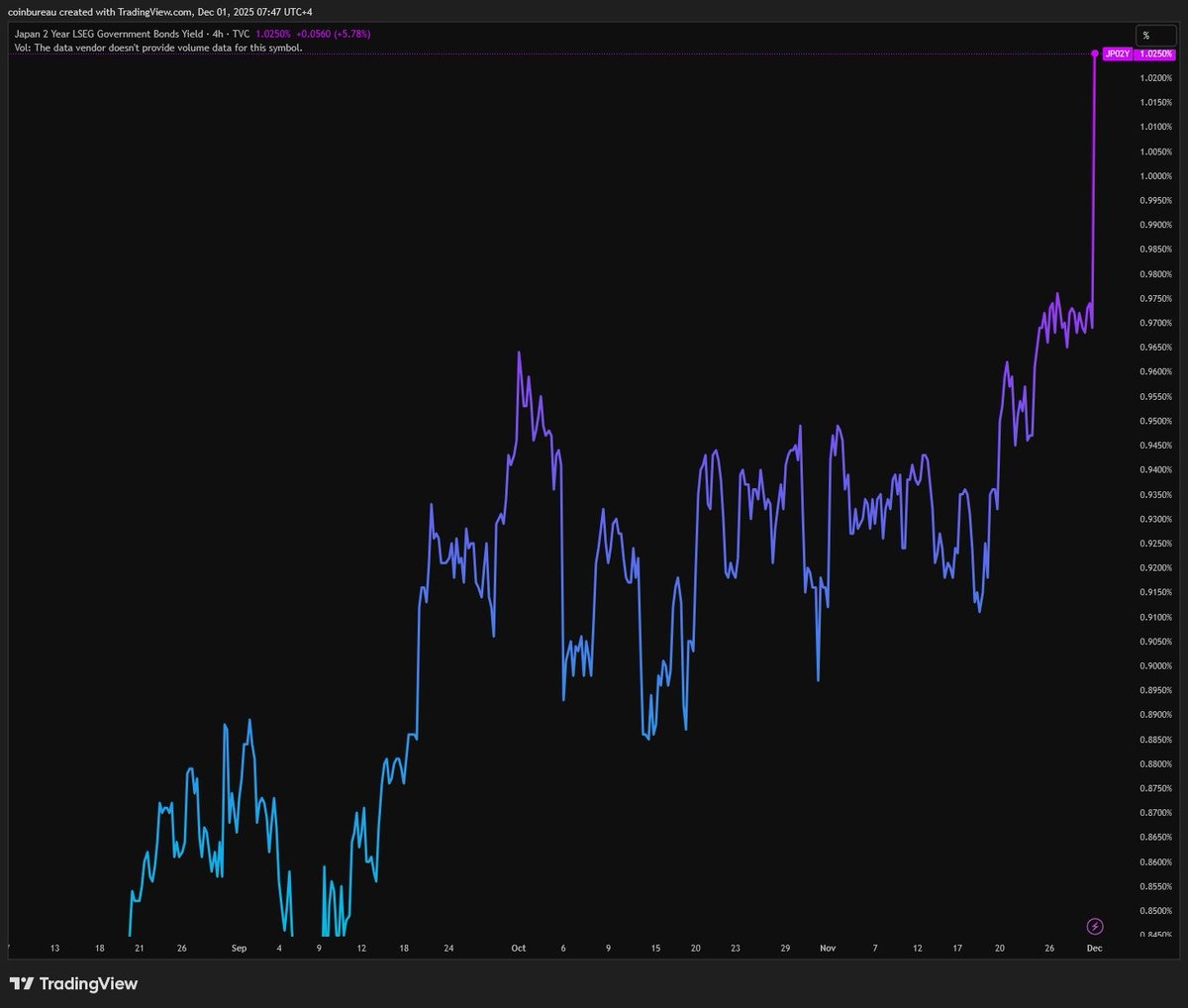Click the TradingView logo

coord(73,983)
